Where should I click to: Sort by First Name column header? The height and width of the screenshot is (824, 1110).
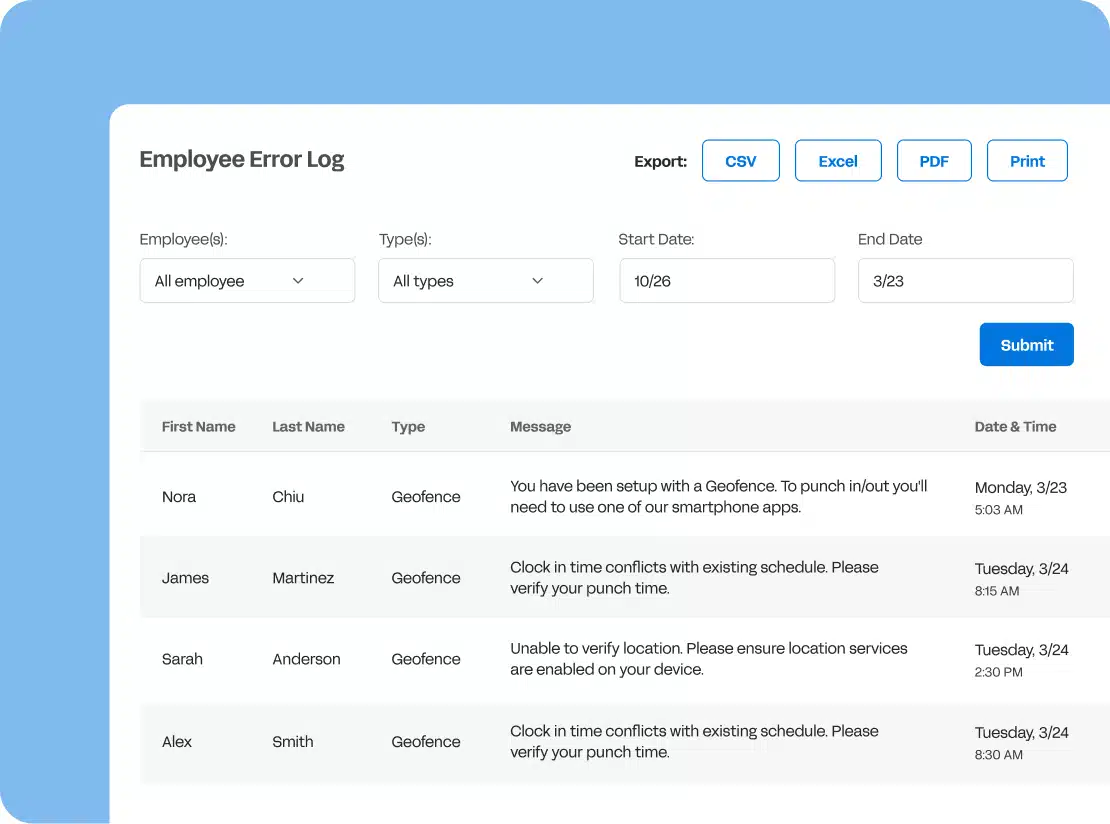pyautogui.click(x=198, y=427)
